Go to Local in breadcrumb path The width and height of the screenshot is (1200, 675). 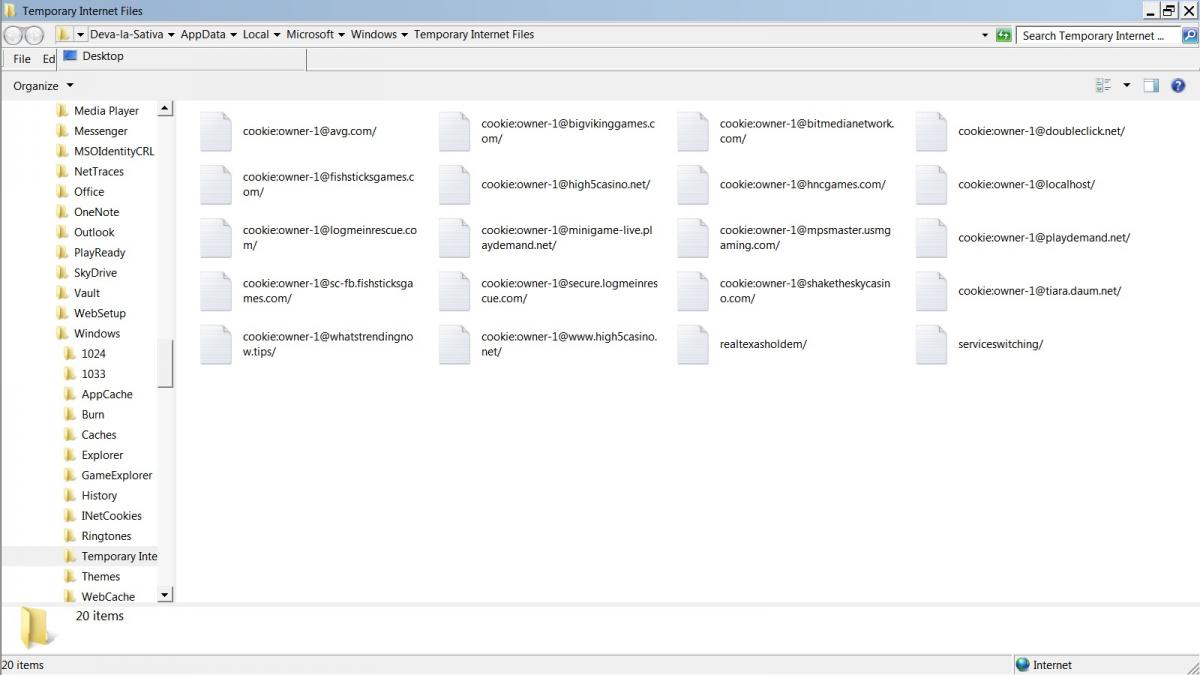pyautogui.click(x=256, y=34)
